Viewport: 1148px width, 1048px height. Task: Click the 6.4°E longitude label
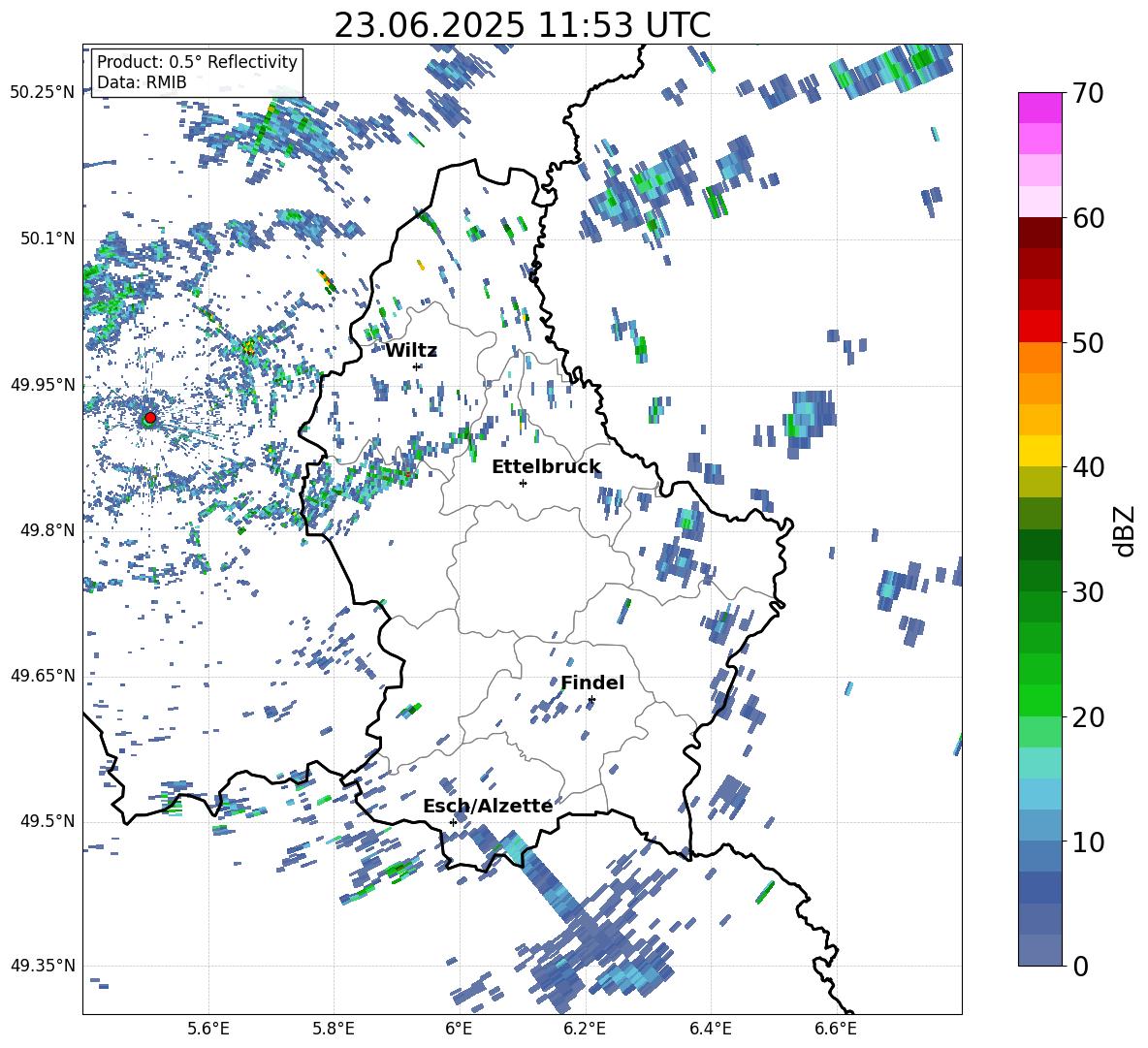(710, 1029)
